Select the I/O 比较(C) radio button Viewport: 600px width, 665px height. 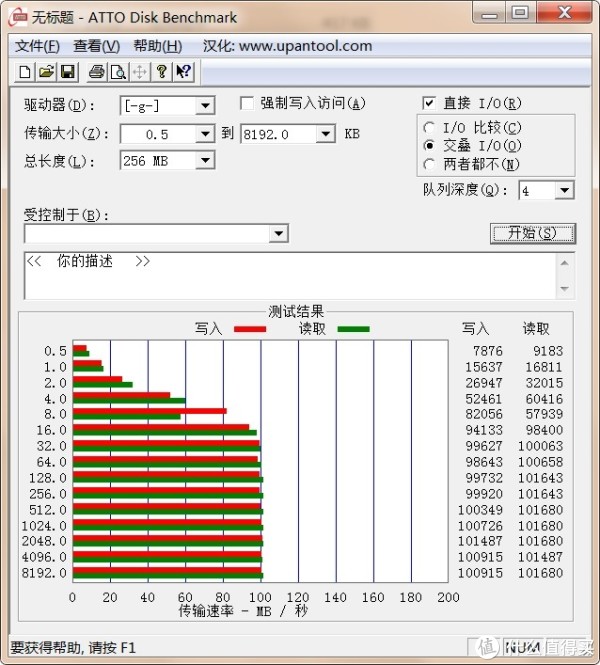point(429,127)
